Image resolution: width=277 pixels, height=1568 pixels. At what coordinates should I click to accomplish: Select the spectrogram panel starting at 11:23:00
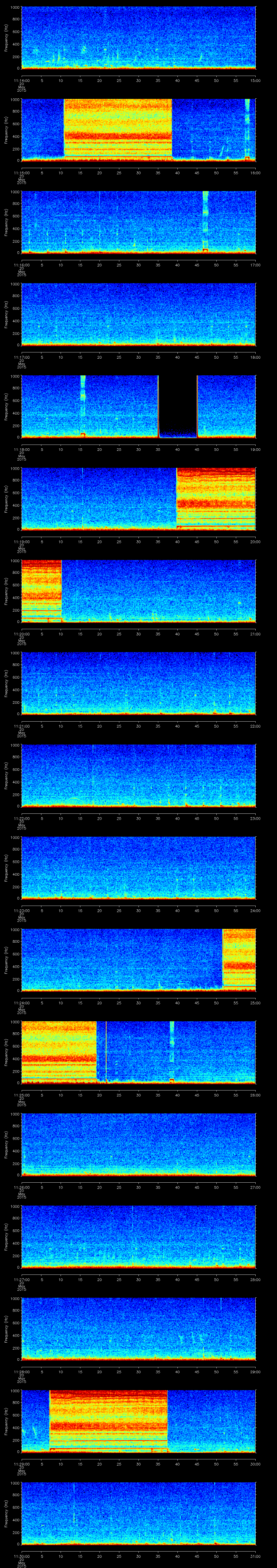click(139, 868)
